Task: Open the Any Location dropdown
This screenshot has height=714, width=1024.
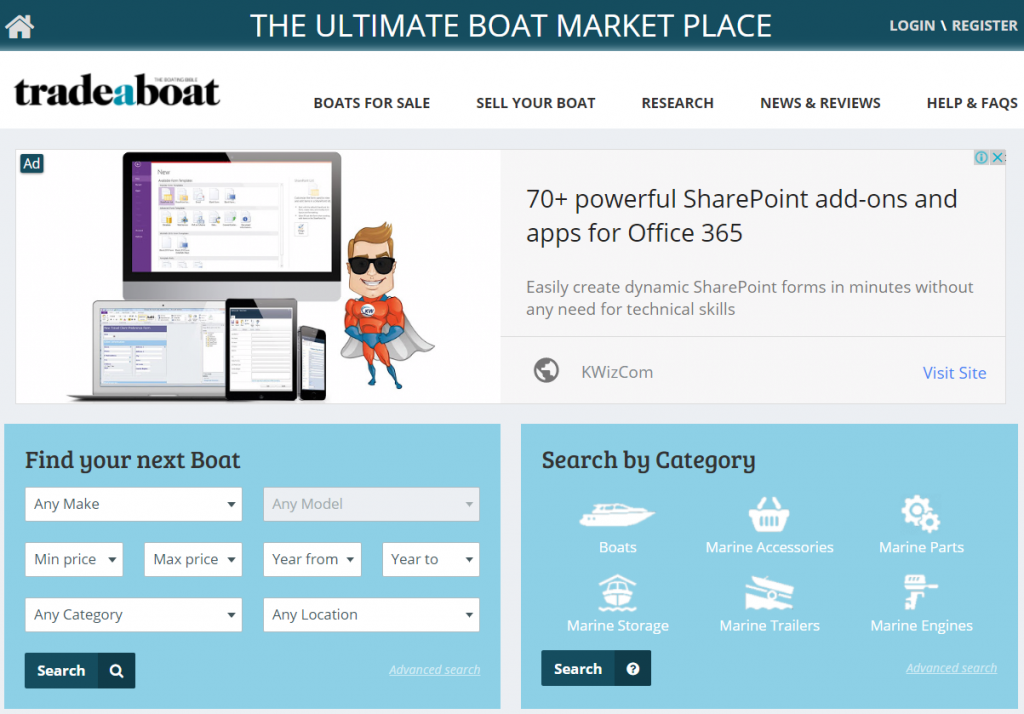Action: [x=371, y=615]
